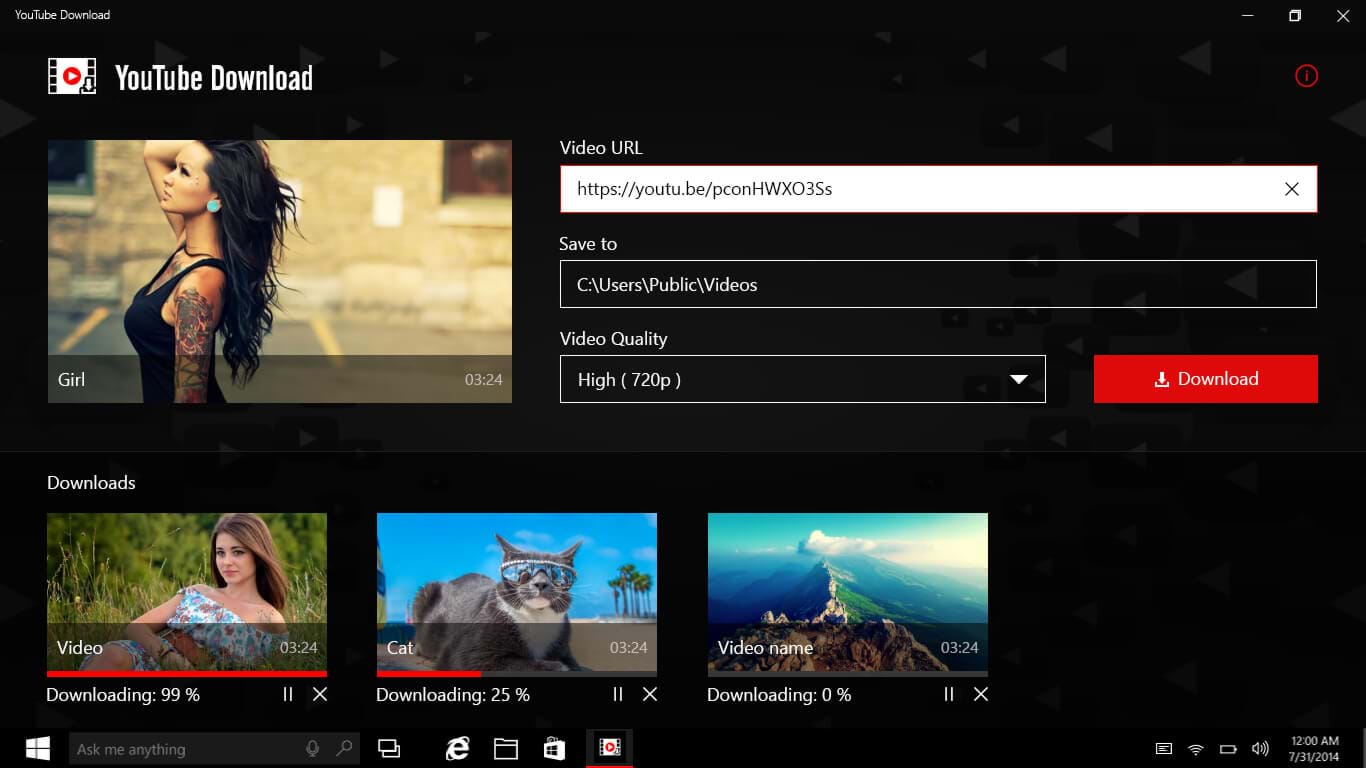Viewport: 1366px width, 768px height.
Task: Cancel the download at 0 %
Action: click(x=981, y=694)
